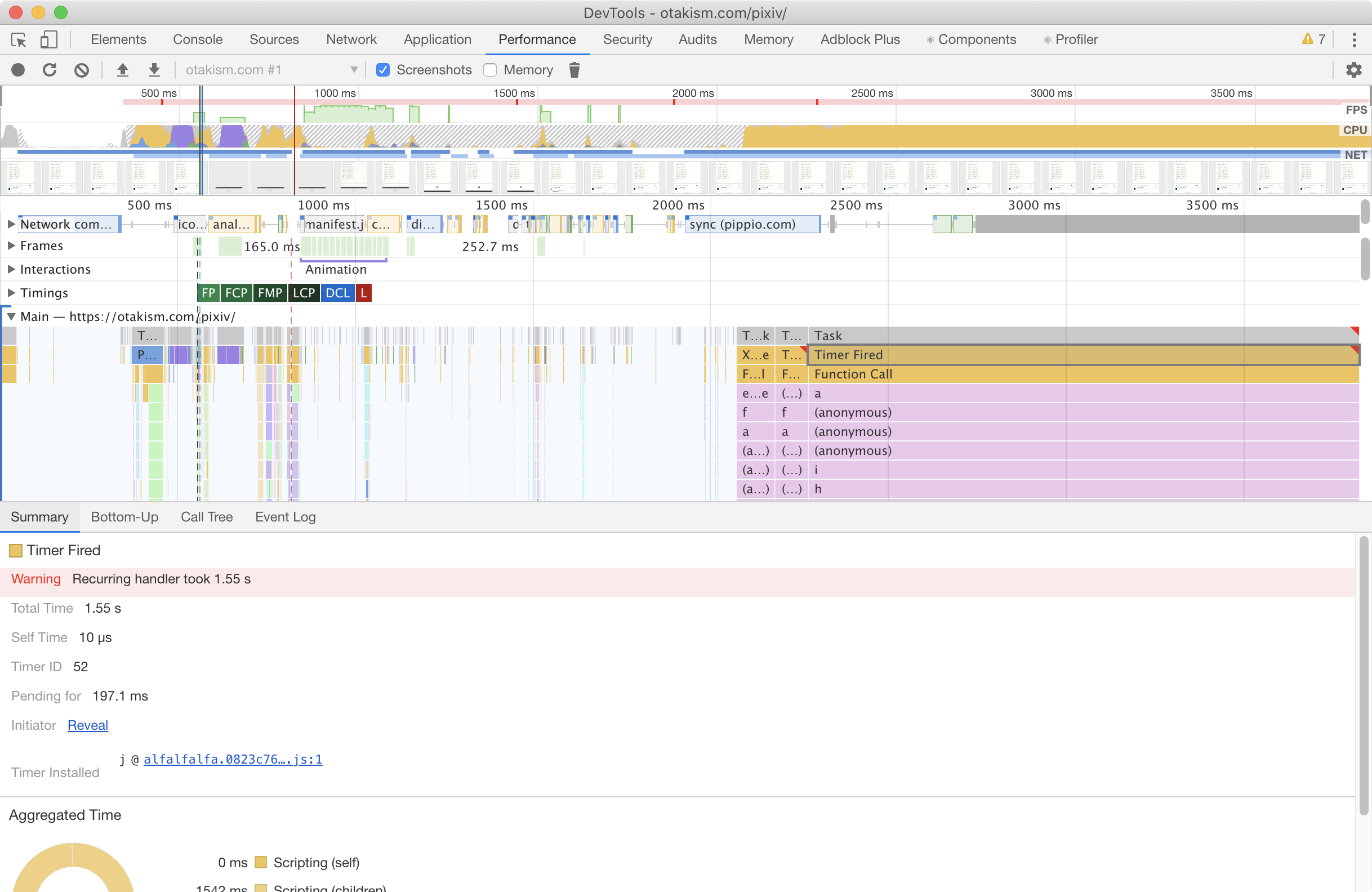Viewport: 1372px width, 892px height.
Task: Click the record button in the Performance toolbar
Action: (x=19, y=70)
